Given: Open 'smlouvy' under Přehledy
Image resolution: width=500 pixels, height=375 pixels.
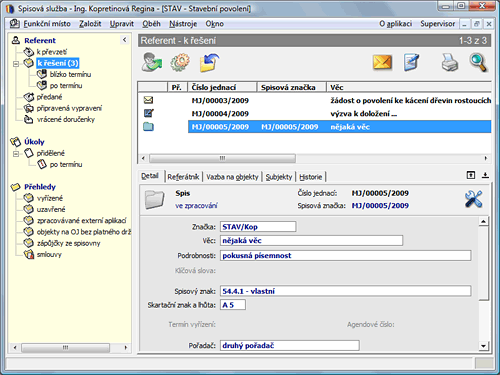Looking at the screenshot, I should pyautogui.click(x=49, y=255).
